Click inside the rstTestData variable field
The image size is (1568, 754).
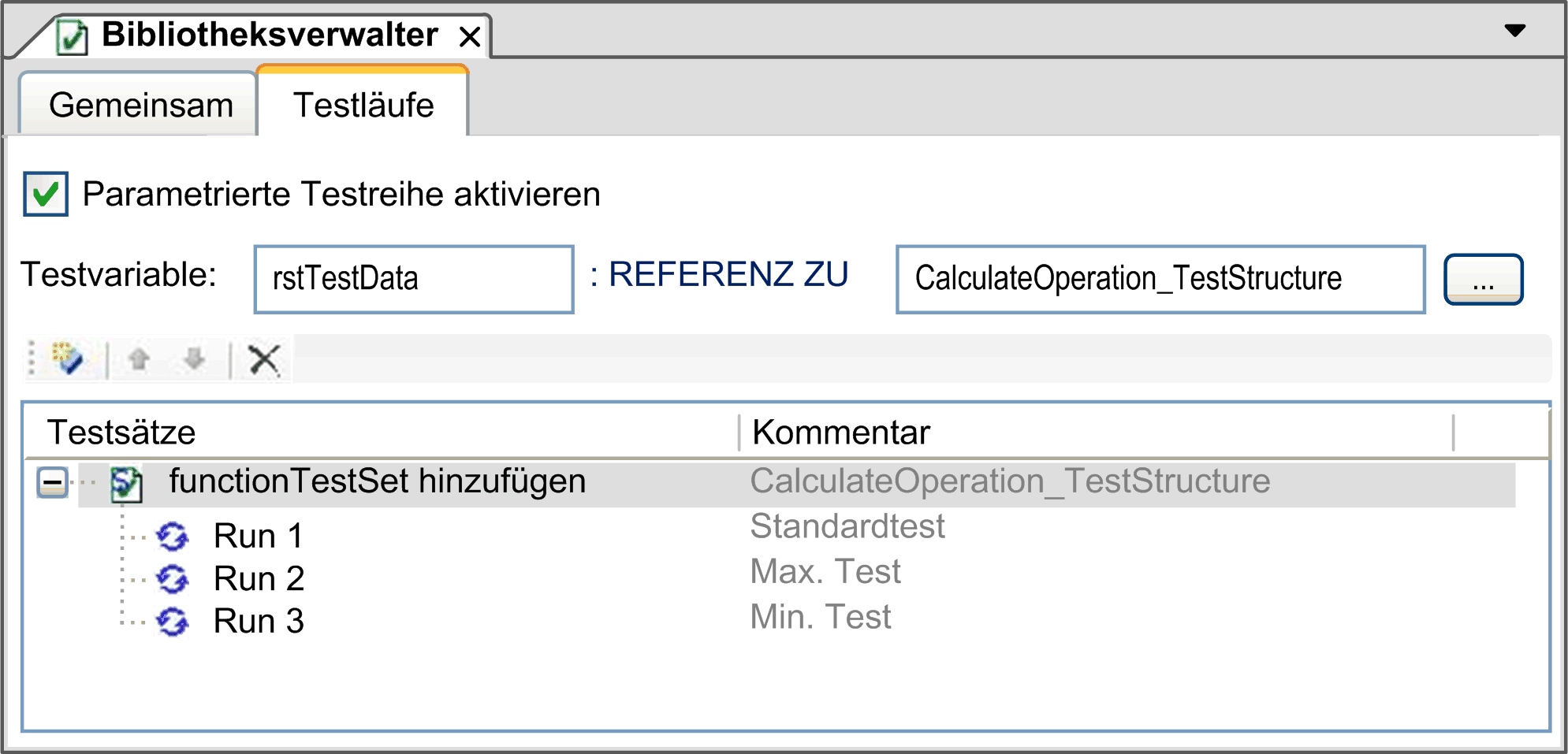click(x=412, y=278)
